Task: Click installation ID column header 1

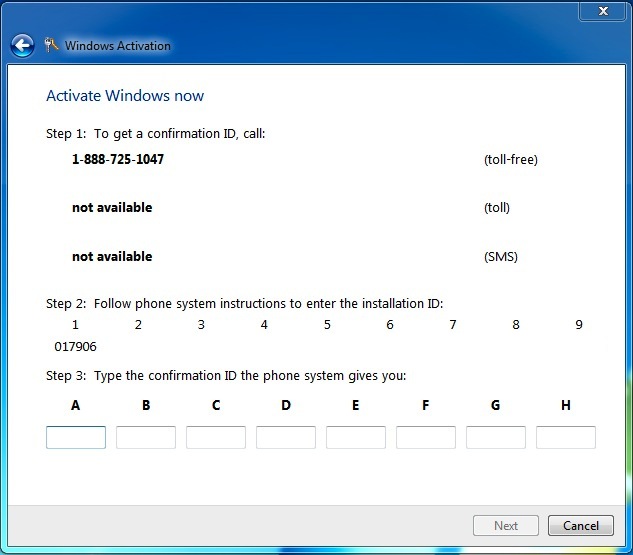Action: pyautogui.click(x=75, y=325)
